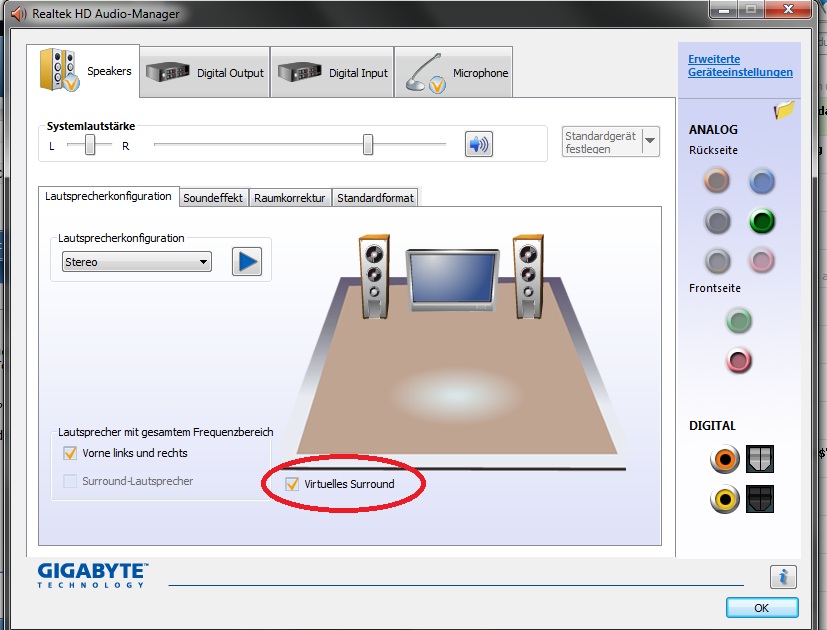
Task: Open the Raumkorrektur tab
Action: (290, 198)
